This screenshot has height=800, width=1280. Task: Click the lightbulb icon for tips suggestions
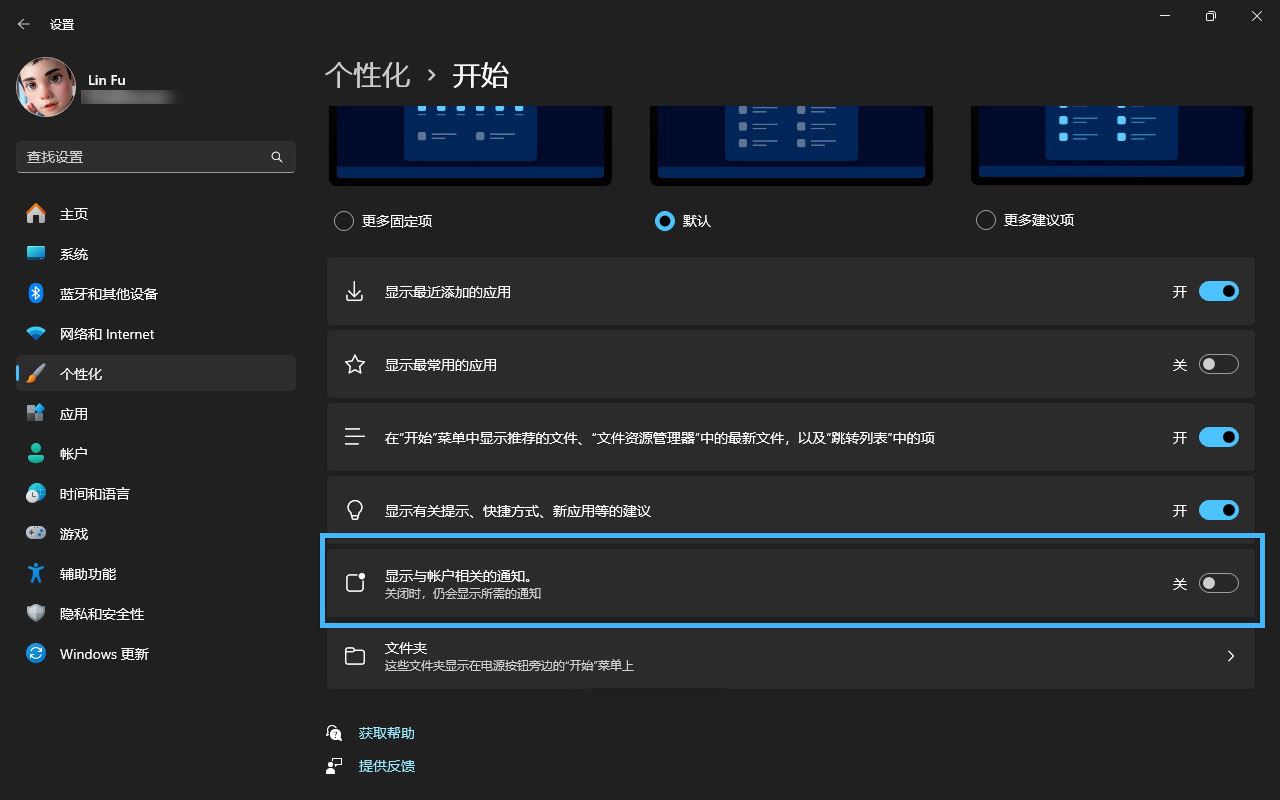coord(355,511)
